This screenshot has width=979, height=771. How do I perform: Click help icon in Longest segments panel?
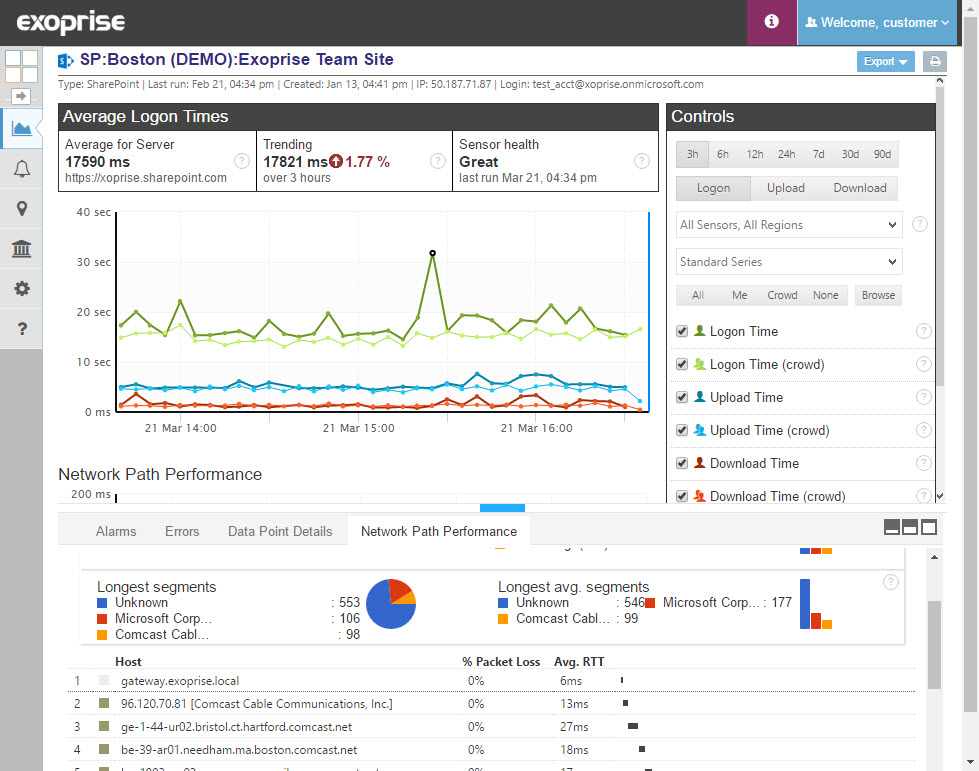coord(891,582)
